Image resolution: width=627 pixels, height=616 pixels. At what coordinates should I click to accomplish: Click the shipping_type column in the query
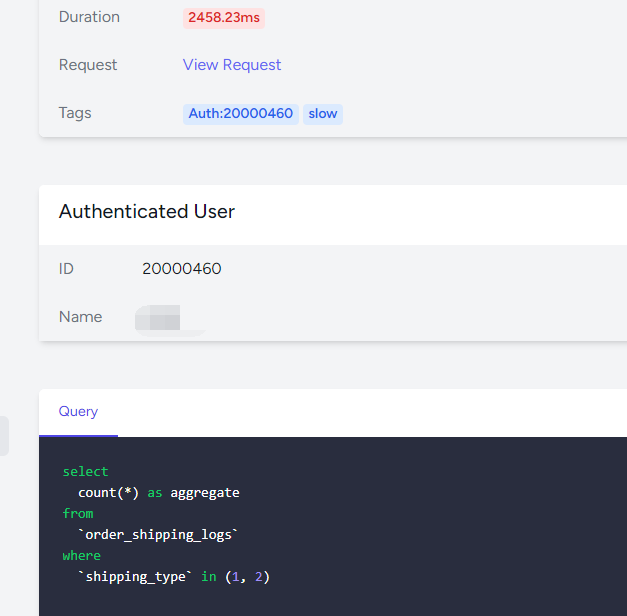click(135, 576)
